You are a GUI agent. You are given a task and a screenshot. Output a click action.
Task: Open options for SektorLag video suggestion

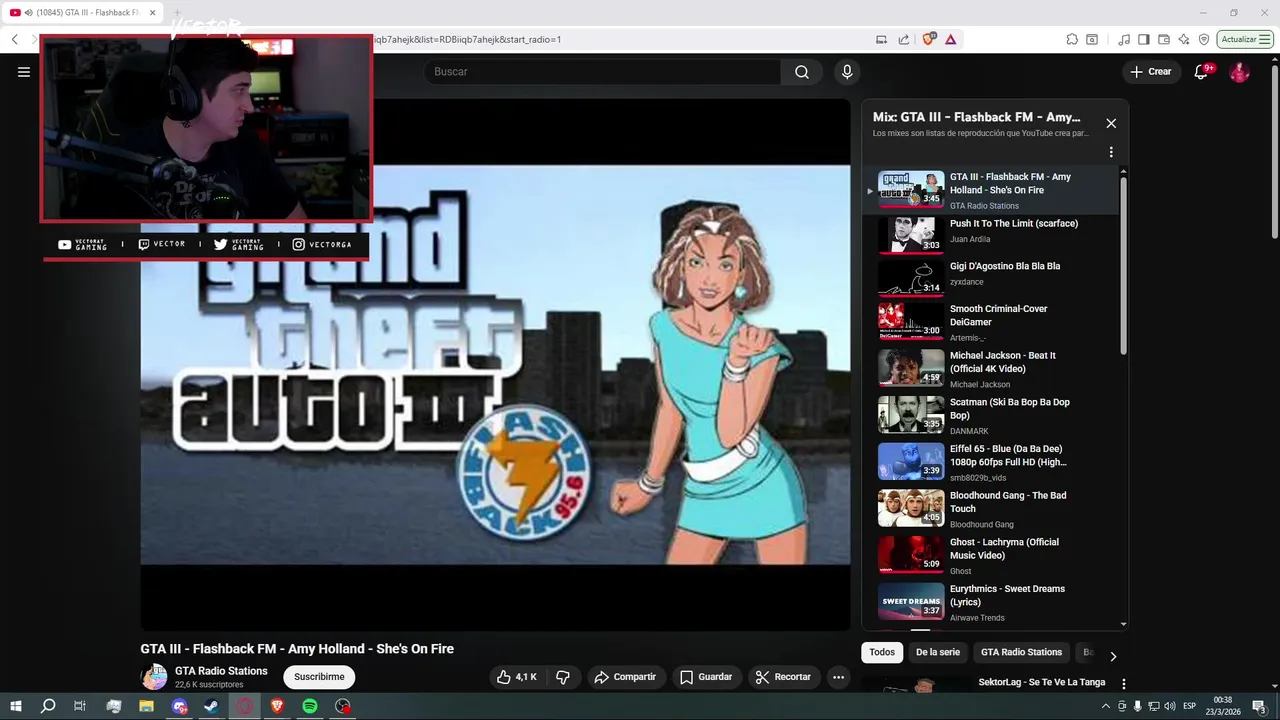click(x=1123, y=684)
